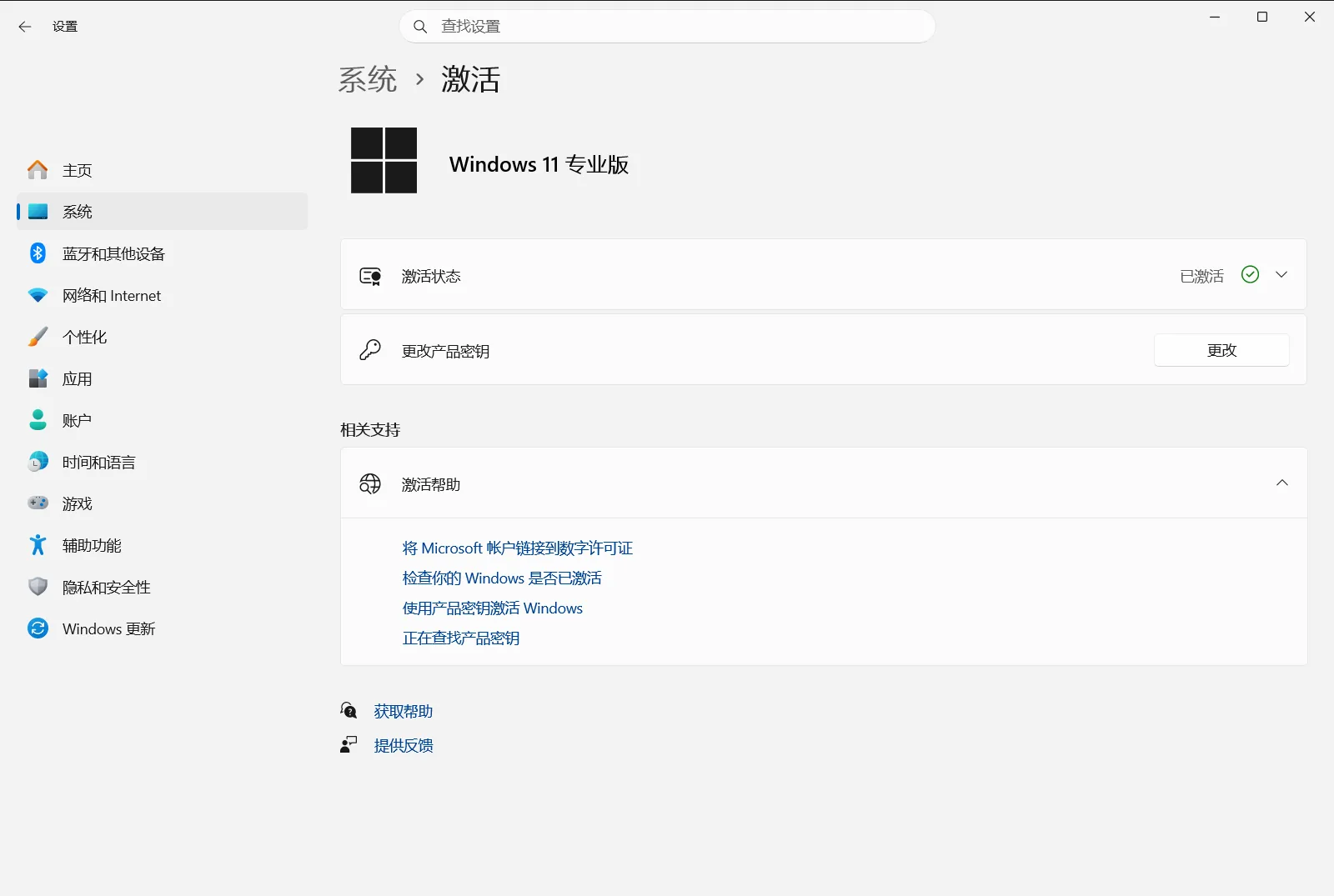The height and width of the screenshot is (896, 1334).
Task: Click the green activated checkmark icon
Action: coord(1250,274)
